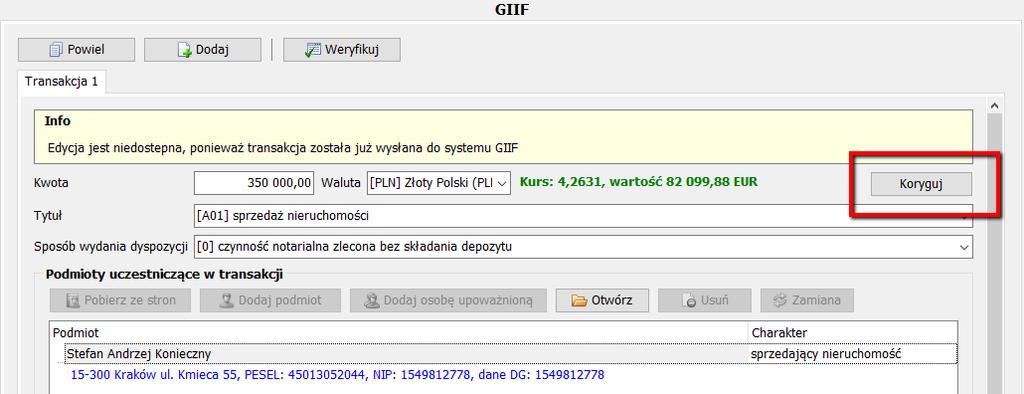The image size is (1024, 394).
Task: Open the Waluta currency dropdown
Action: tap(439, 183)
